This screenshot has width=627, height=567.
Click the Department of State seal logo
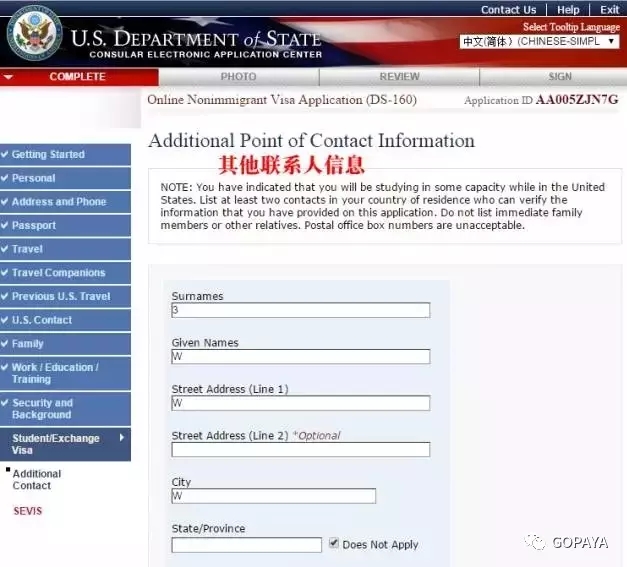[x=35, y=32]
